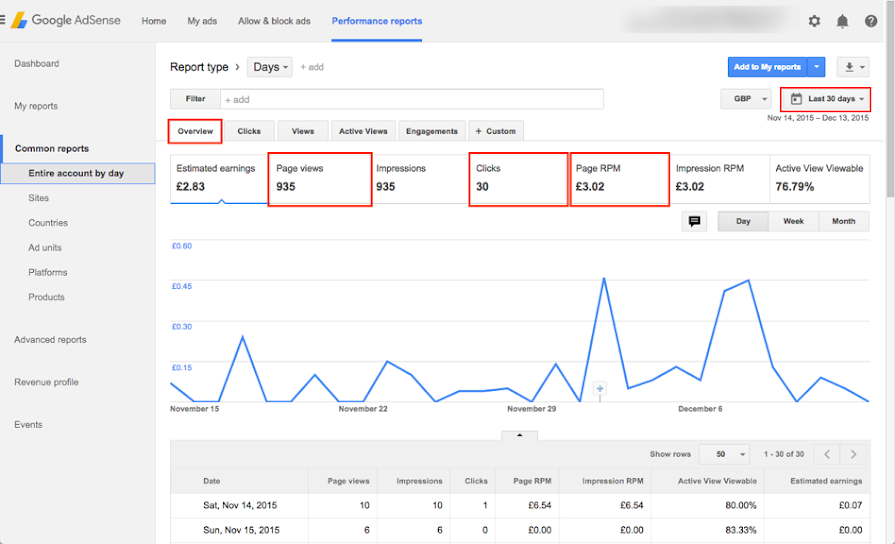Click the download report icon
The image size is (895, 544).
(x=853, y=67)
